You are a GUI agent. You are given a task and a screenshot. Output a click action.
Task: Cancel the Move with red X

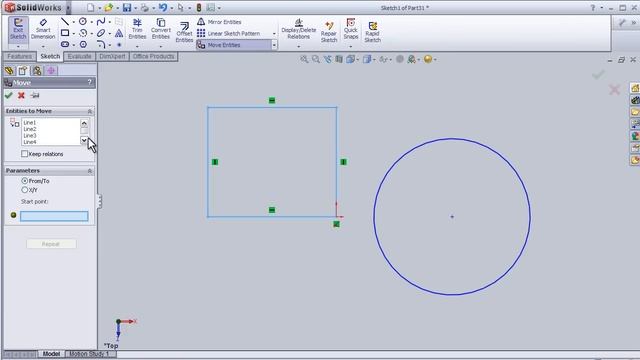tap(21, 95)
